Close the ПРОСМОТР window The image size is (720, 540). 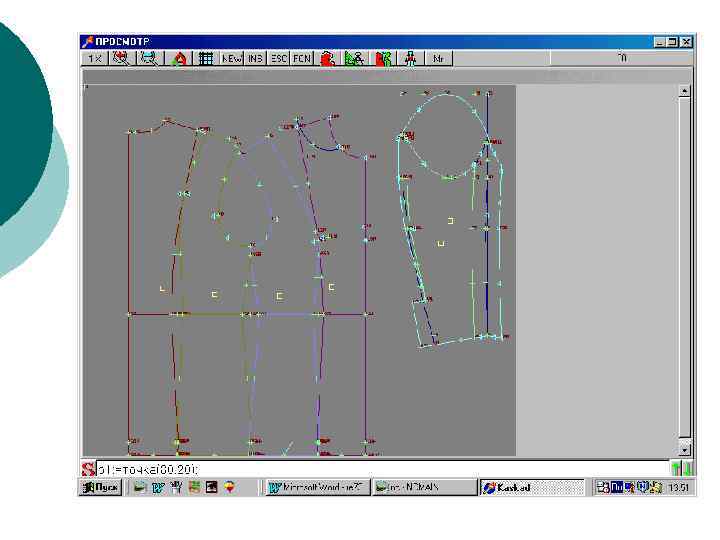pyautogui.click(x=686, y=42)
